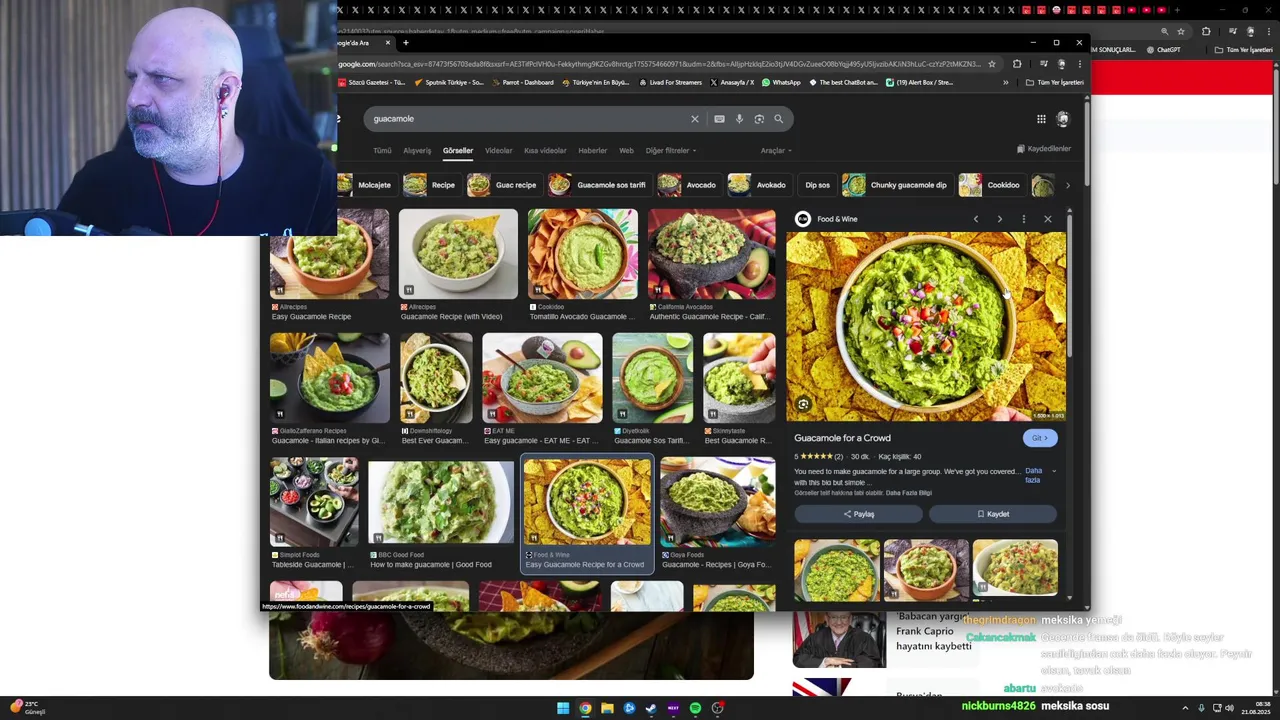The height and width of the screenshot is (720, 1280).
Task: Show next image in preview panel
Action: coord(999,219)
